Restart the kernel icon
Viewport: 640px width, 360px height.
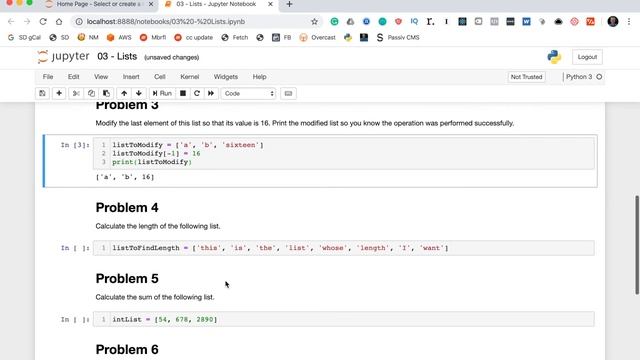tap(197, 93)
